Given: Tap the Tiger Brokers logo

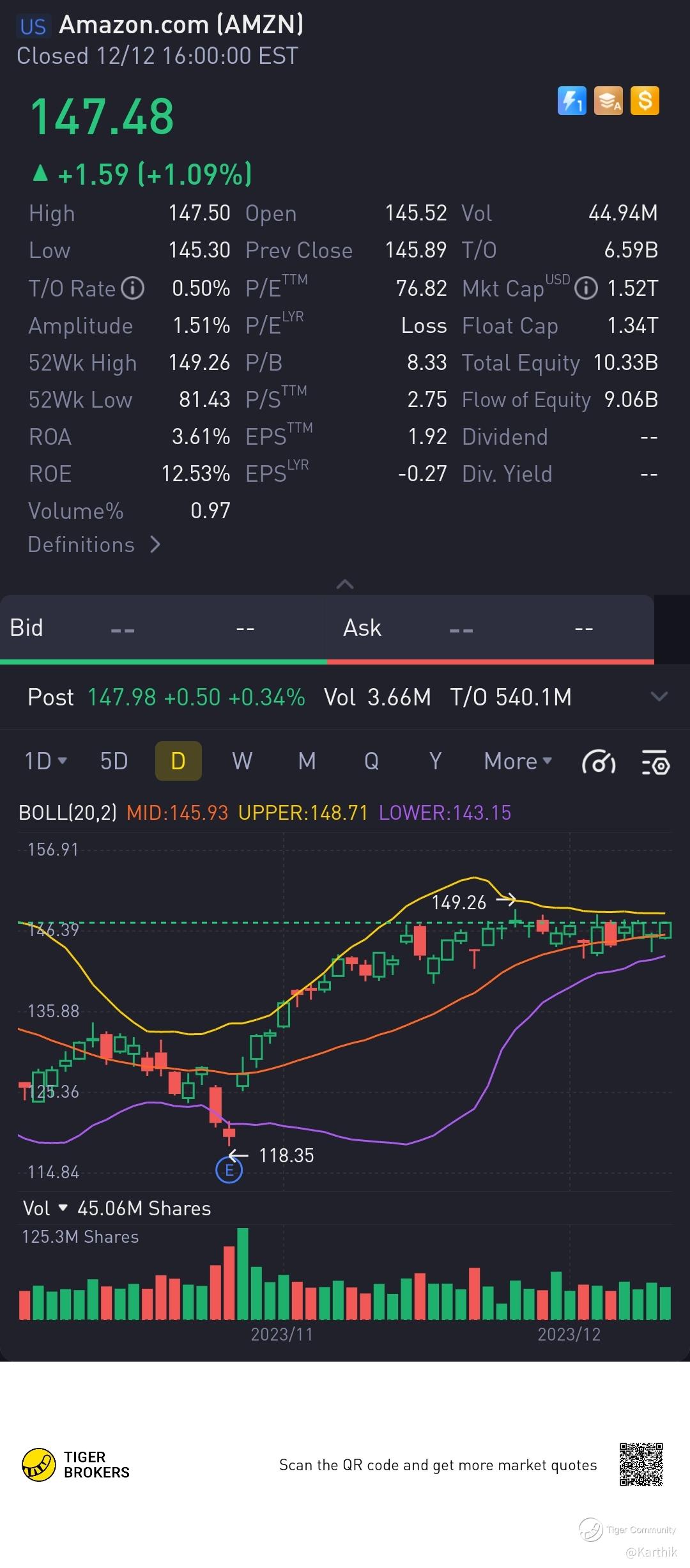Looking at the screenshot, I should pyautogui.click(x=75, y=1465).
